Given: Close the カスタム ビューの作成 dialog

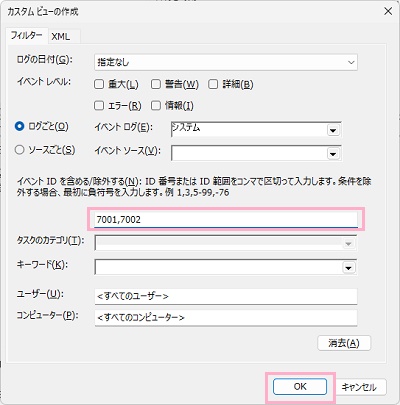Looking at the screenshot, I should click(388, 11).
